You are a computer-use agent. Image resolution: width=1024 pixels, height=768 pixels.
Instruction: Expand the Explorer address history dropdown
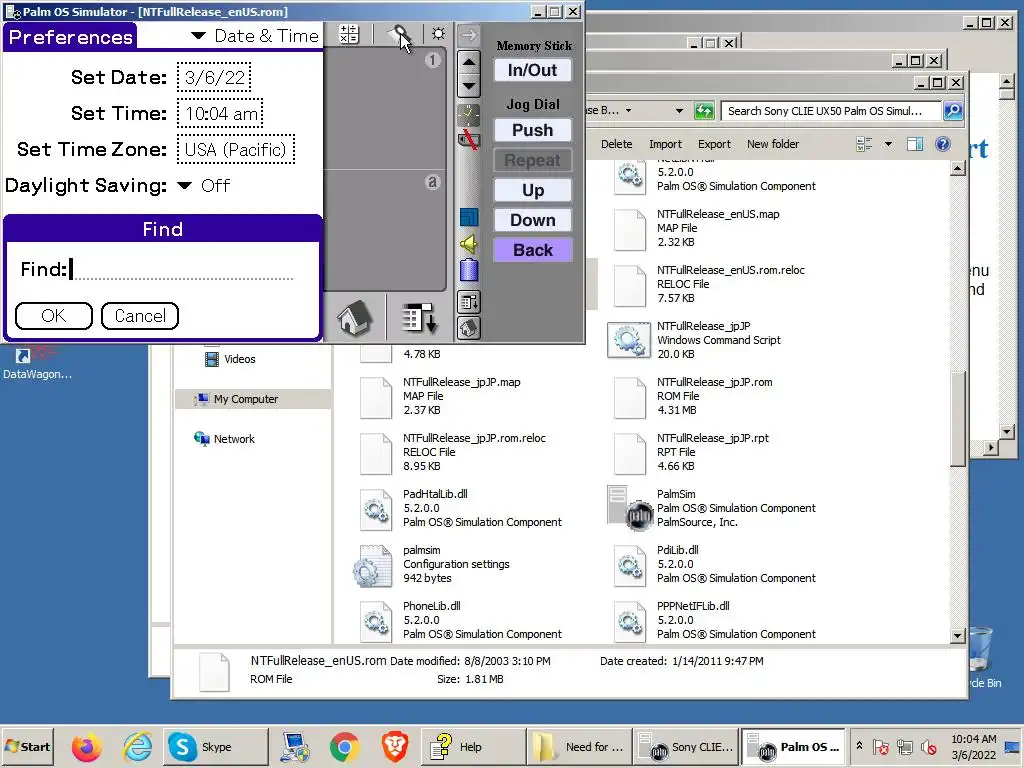679,111
